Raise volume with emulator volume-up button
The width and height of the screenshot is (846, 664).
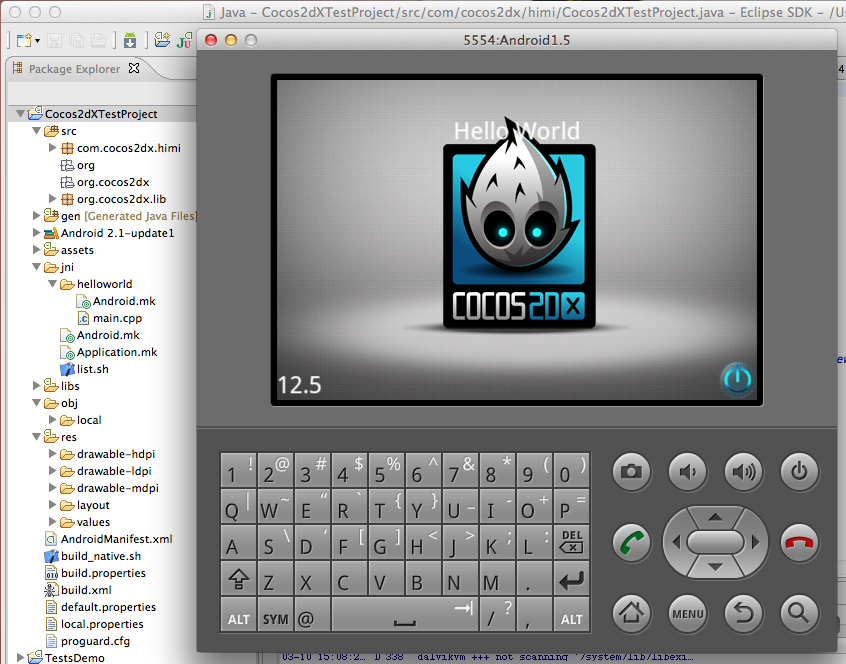click(x=743, y=472)
